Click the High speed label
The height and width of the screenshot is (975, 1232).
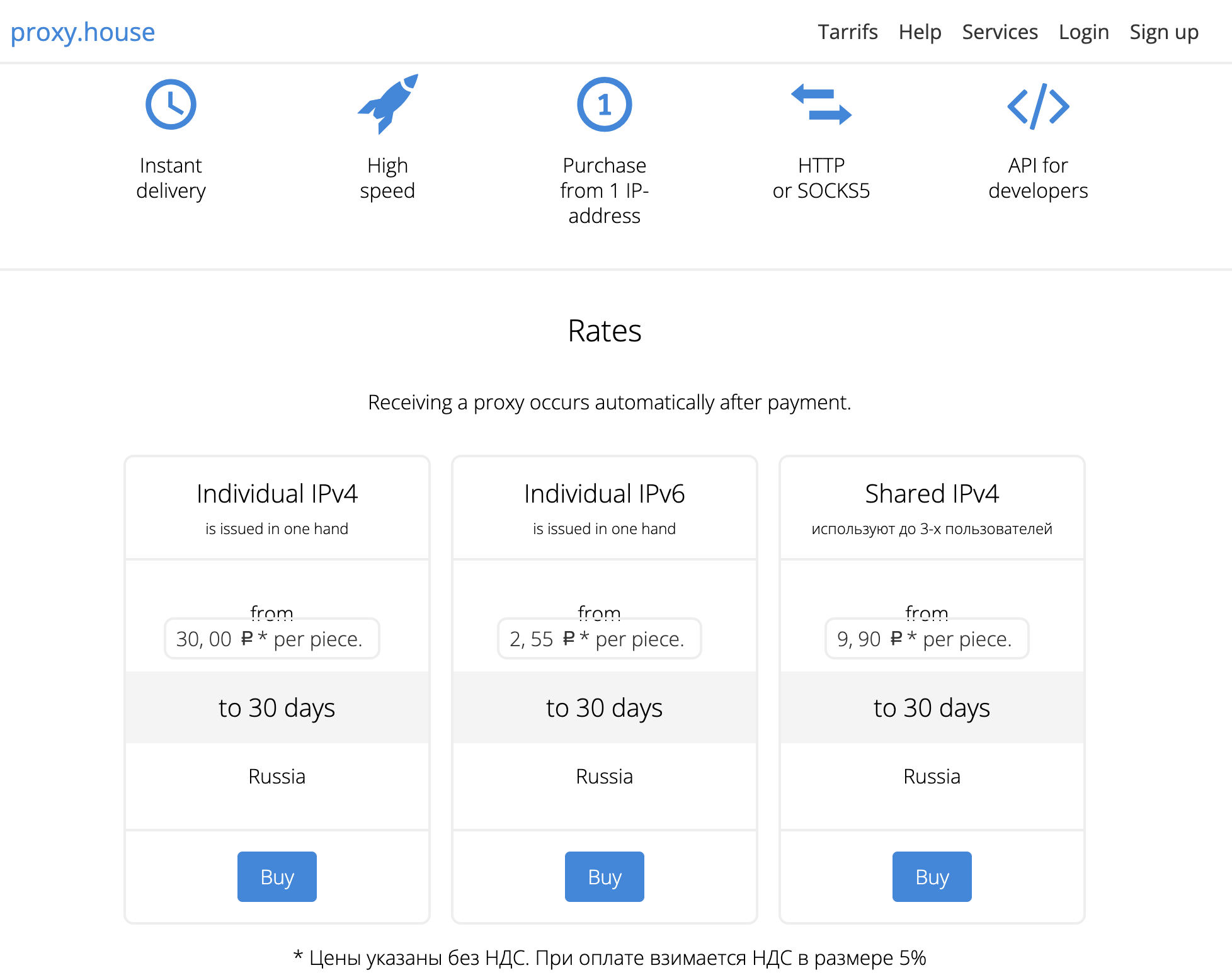[387, 178]
